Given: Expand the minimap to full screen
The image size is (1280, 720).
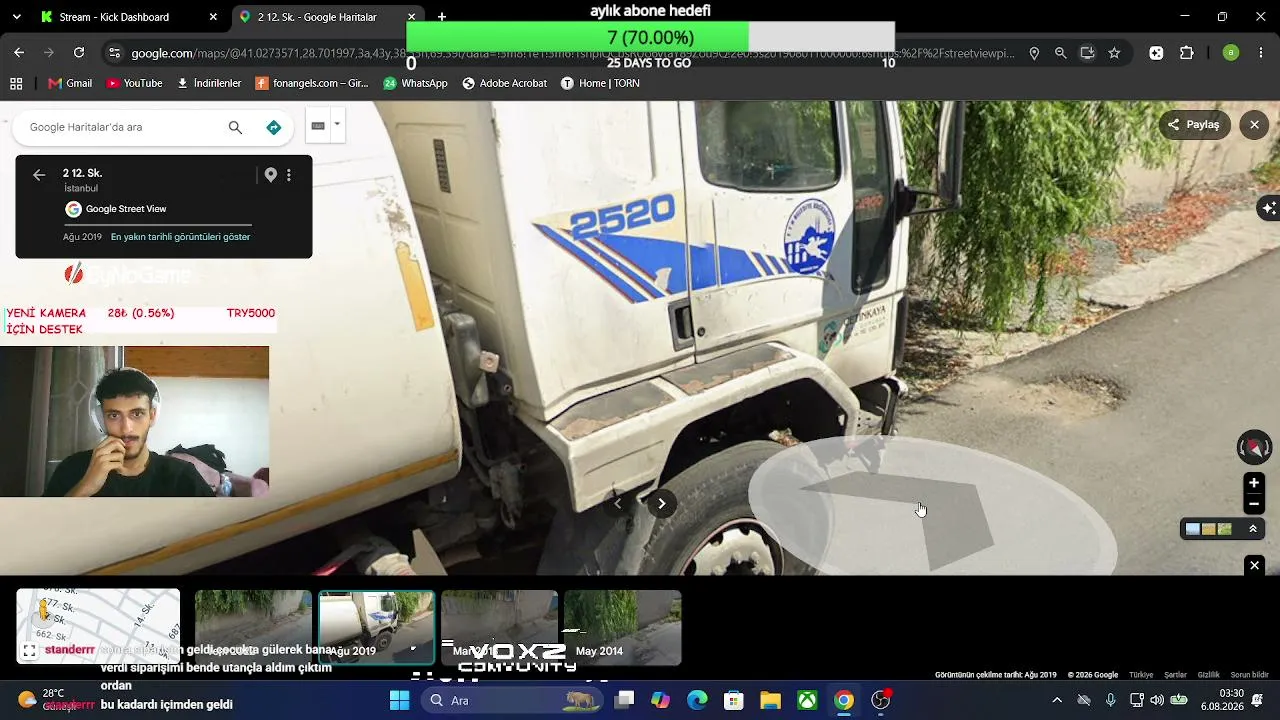Looking at the screenshot, I should [x=30, y=651].
